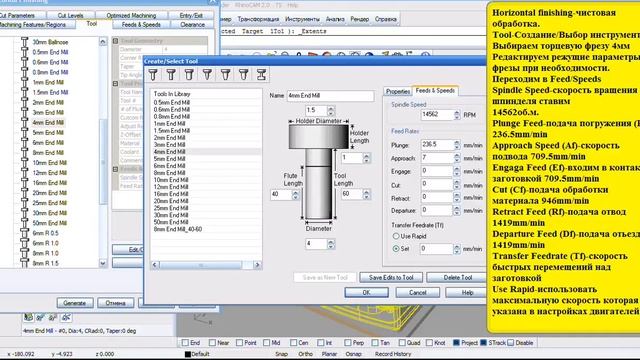Click the Cut feed rate input field
Image resolution: width=640 pixels, height=360 pixels.
point(437,184)
